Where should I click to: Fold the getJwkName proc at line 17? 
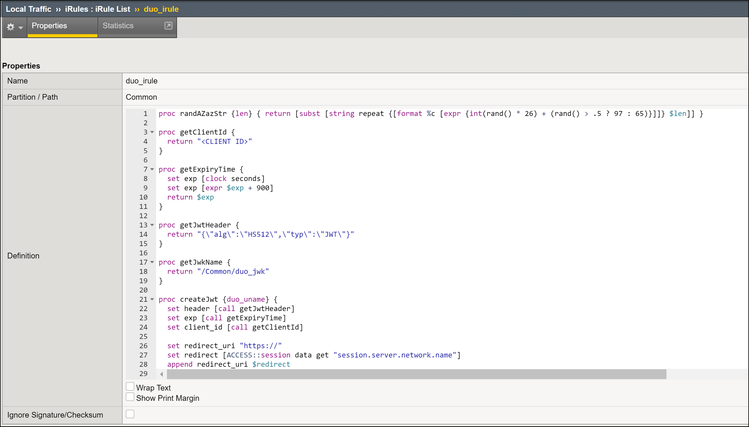click(152, 262)
